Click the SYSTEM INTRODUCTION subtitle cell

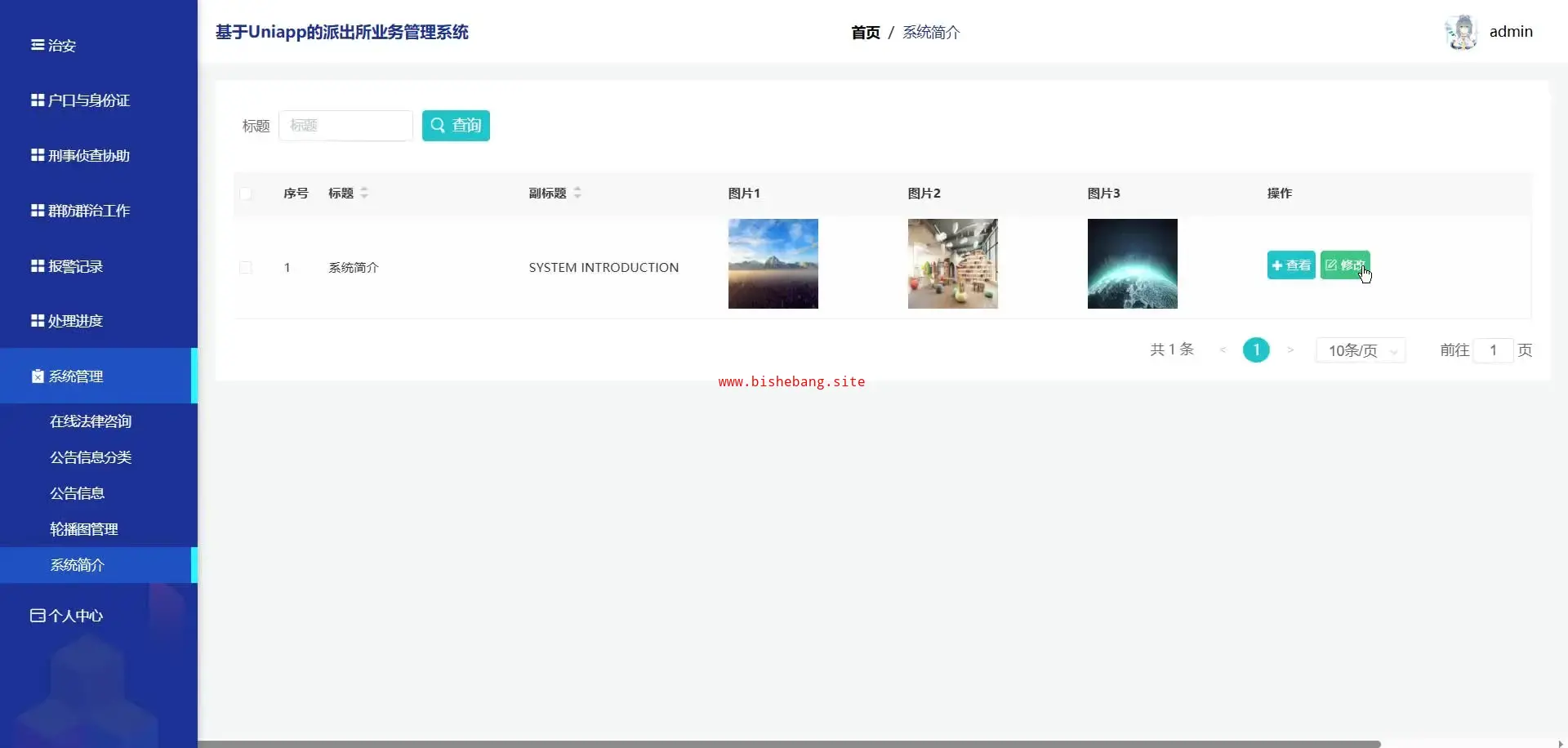click(x=604, y=268)
